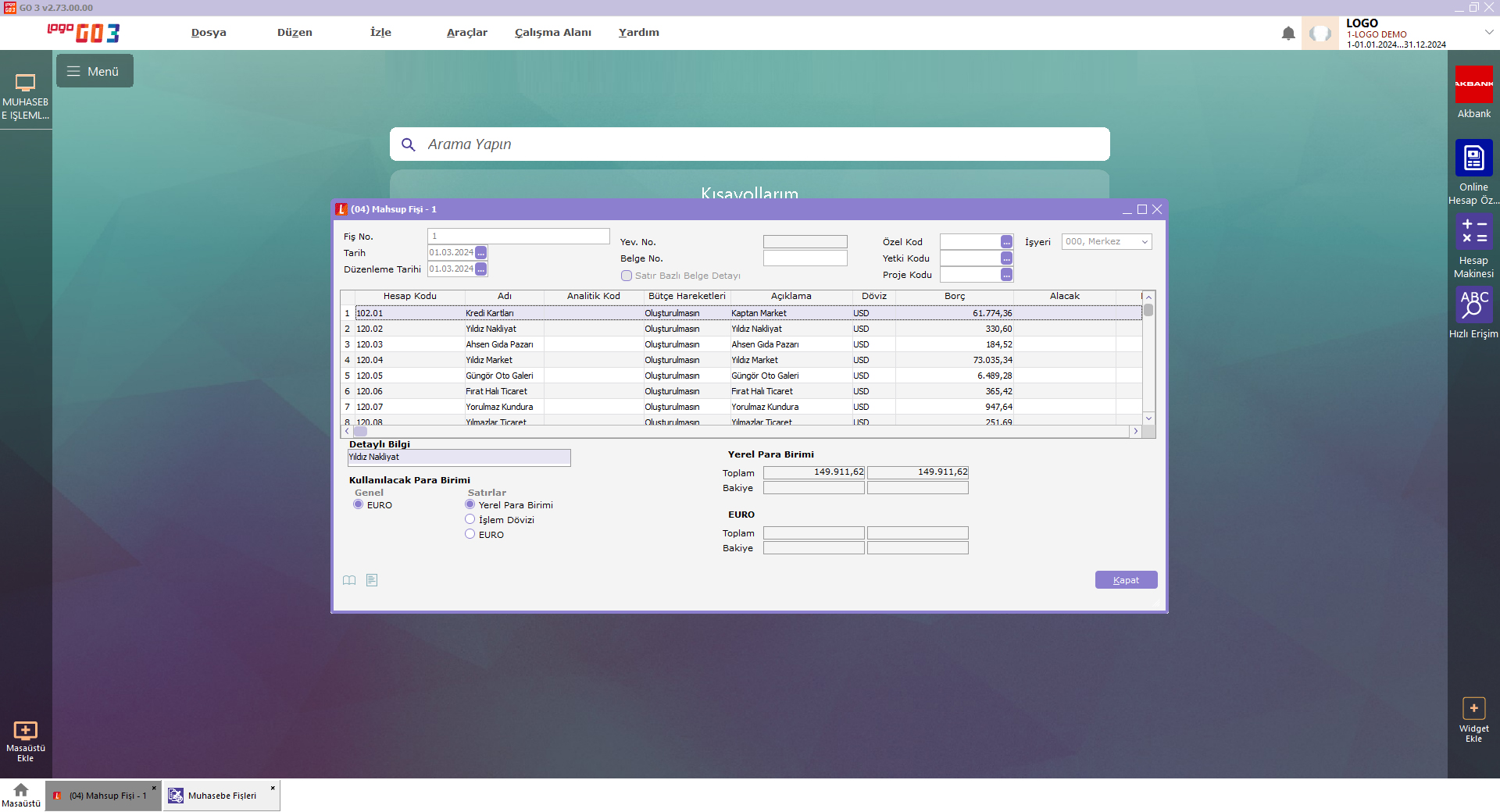Image resolution: width=1500 pixels, height=812 pixels.
Task: Expand the user profile chevron at top right
Action: (1489, 32)
